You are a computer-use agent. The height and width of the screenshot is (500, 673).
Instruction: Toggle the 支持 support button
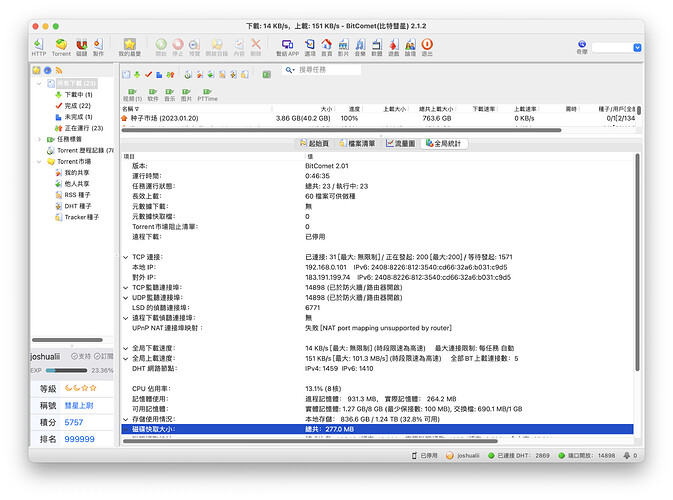click(x=81, y=356)
